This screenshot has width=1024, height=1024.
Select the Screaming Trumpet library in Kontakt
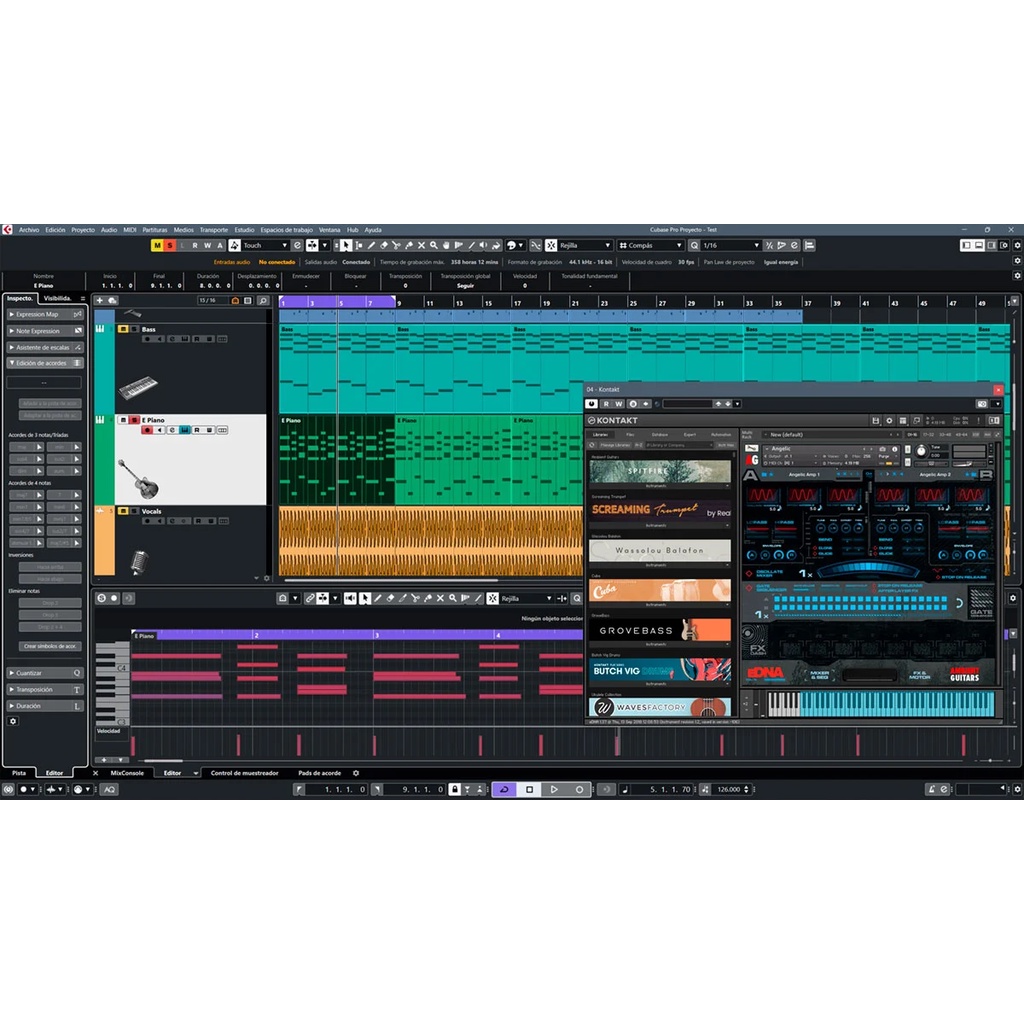pyautogui.click(x=660, y=511)
